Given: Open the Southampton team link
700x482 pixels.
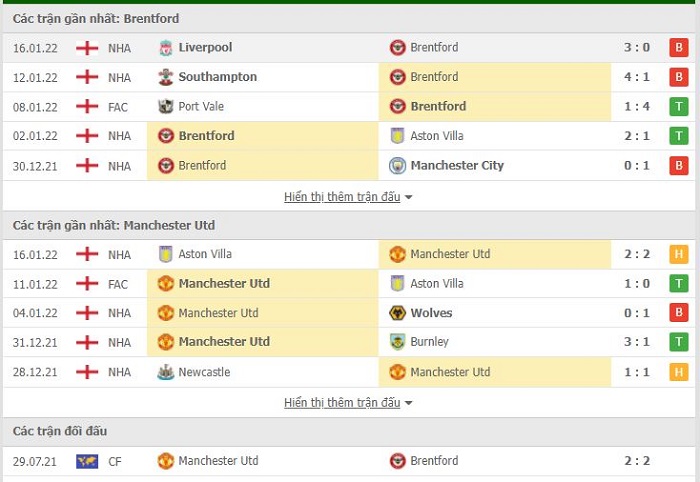Looking at the screenshot, I should click(x=218, y=77).
